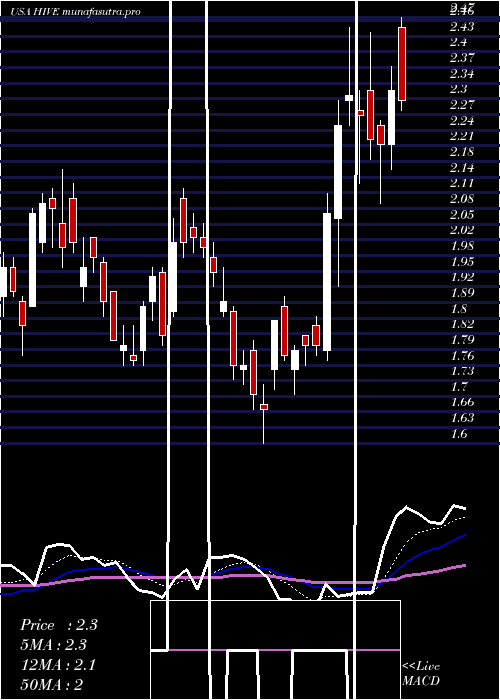Screen dimensions: 500x700
Task: Click the 1.7 price axis label
Action: 458,387
